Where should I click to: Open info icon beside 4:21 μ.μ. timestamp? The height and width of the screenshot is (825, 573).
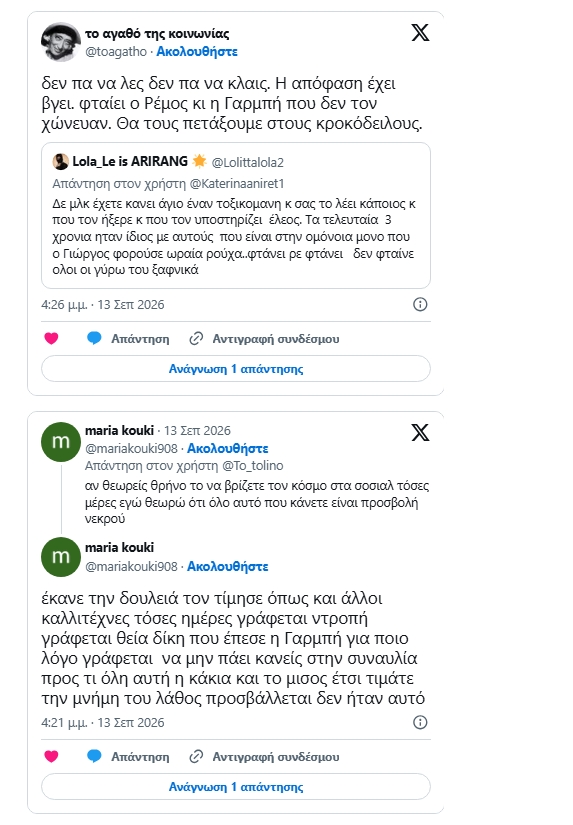coord(420,722)
